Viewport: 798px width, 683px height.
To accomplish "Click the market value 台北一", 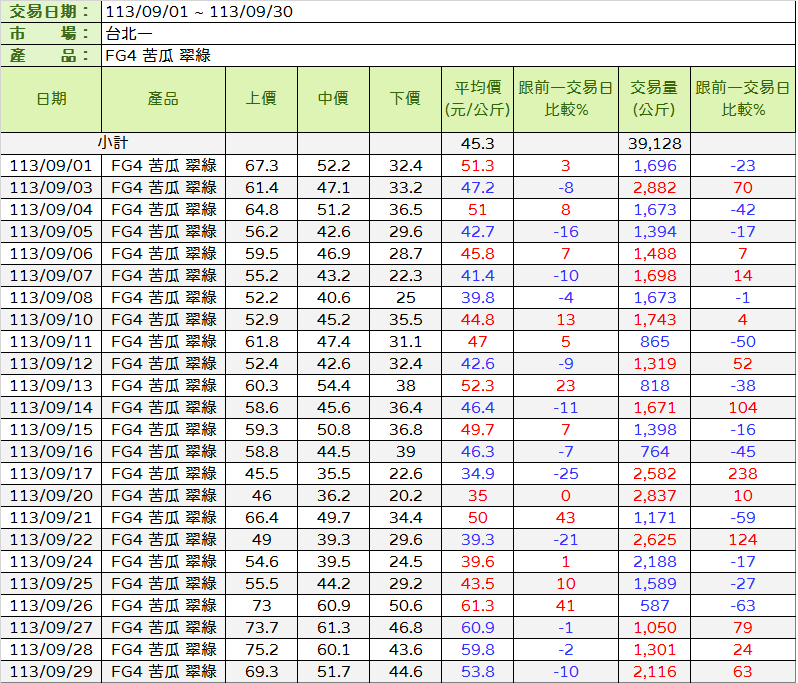I will tap(132, 34).
